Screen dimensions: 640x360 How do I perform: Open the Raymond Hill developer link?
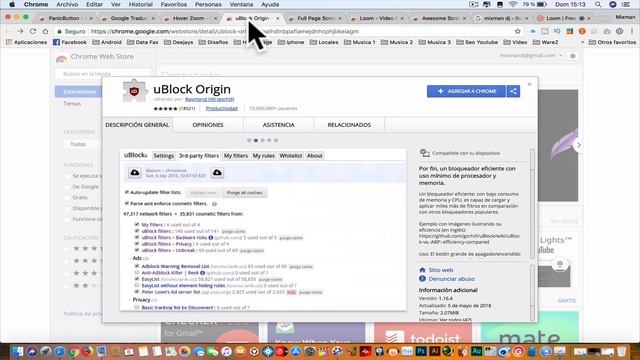pyautogui.click(x=209, y=99)
